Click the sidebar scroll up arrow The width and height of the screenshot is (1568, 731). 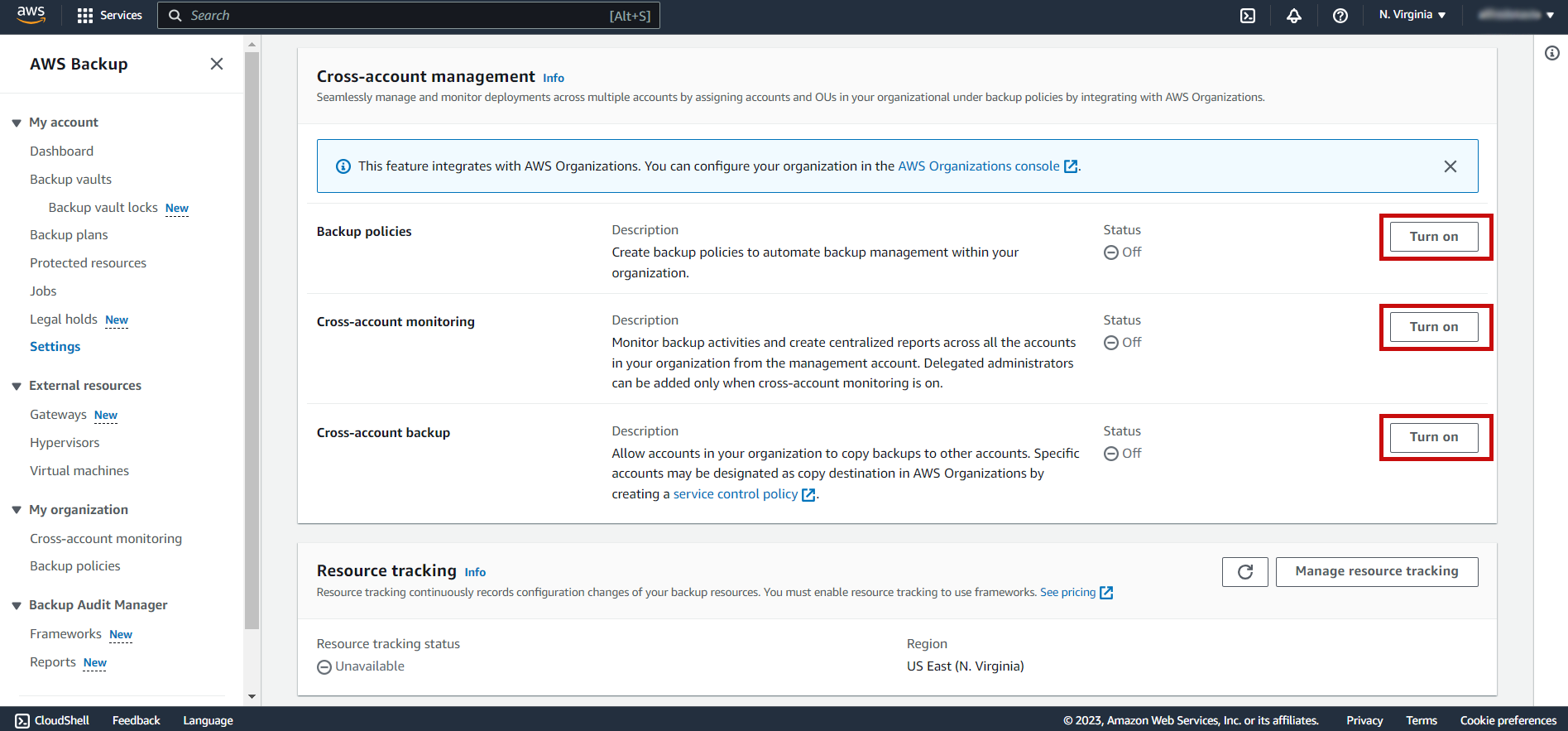(x=252, y=44)
